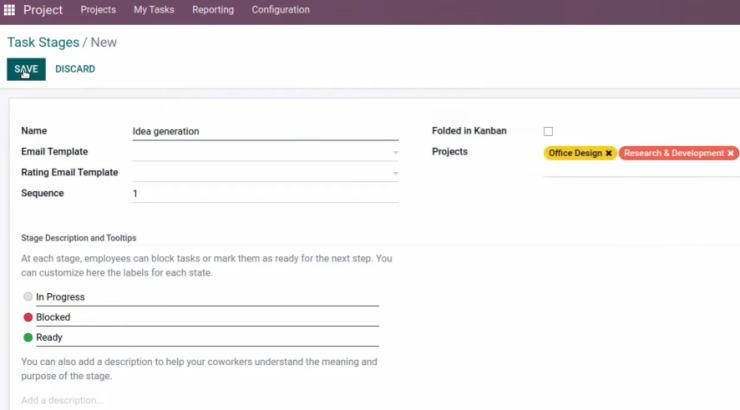Open the My Tasks menu

point(154,9)
